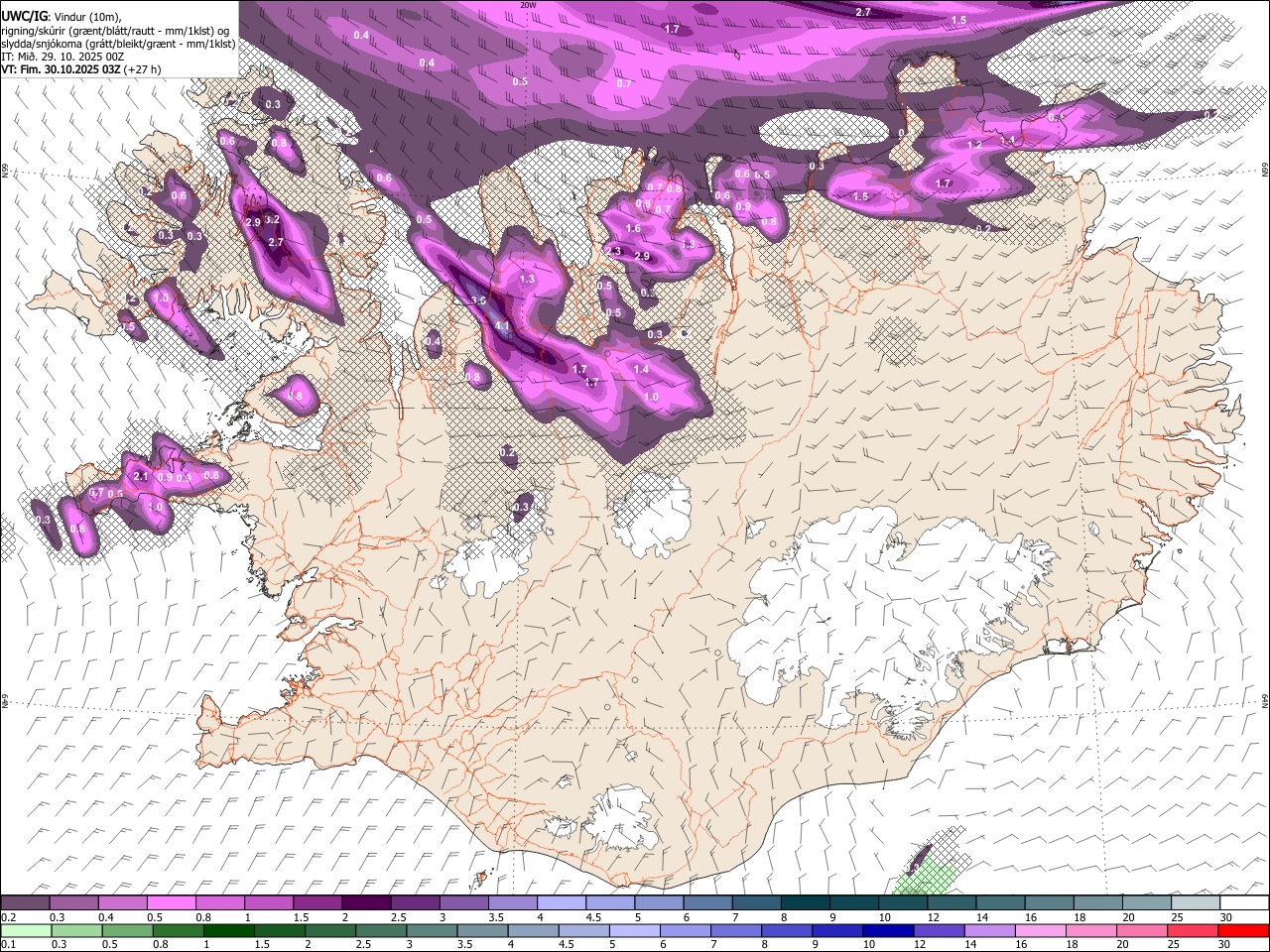Click the '0.1' label starting the green scale

click(x=8, y=945)
